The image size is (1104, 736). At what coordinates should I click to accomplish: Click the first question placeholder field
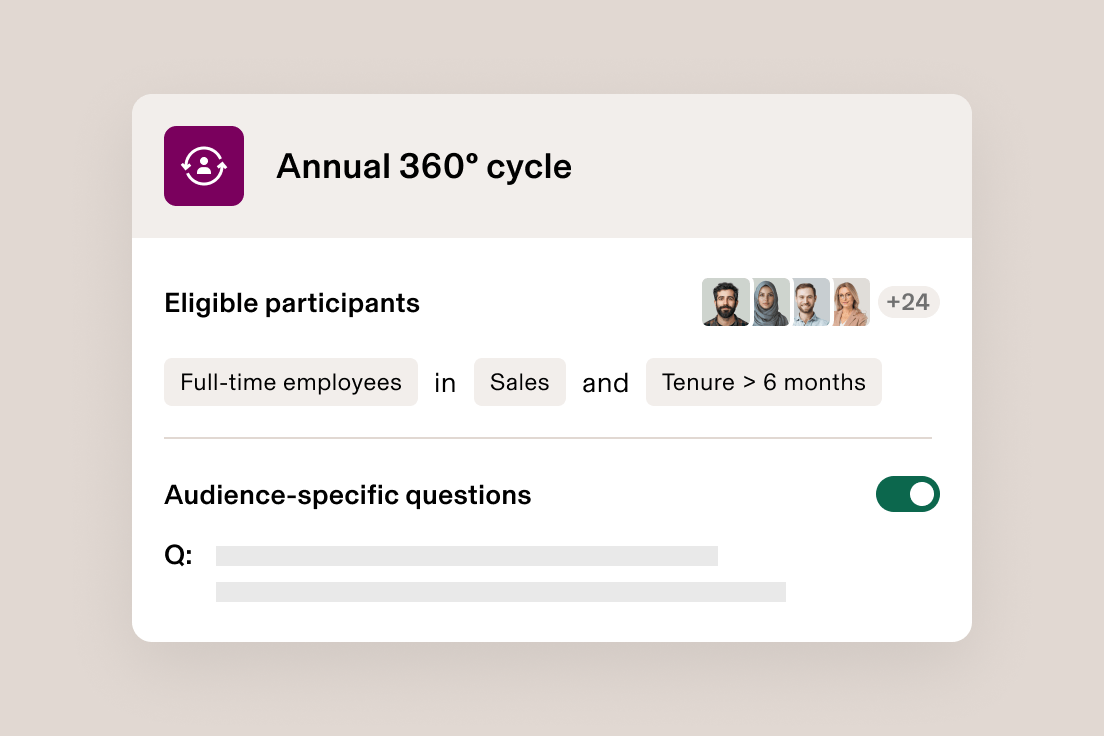pyautogui.click(x=466, y=555)
